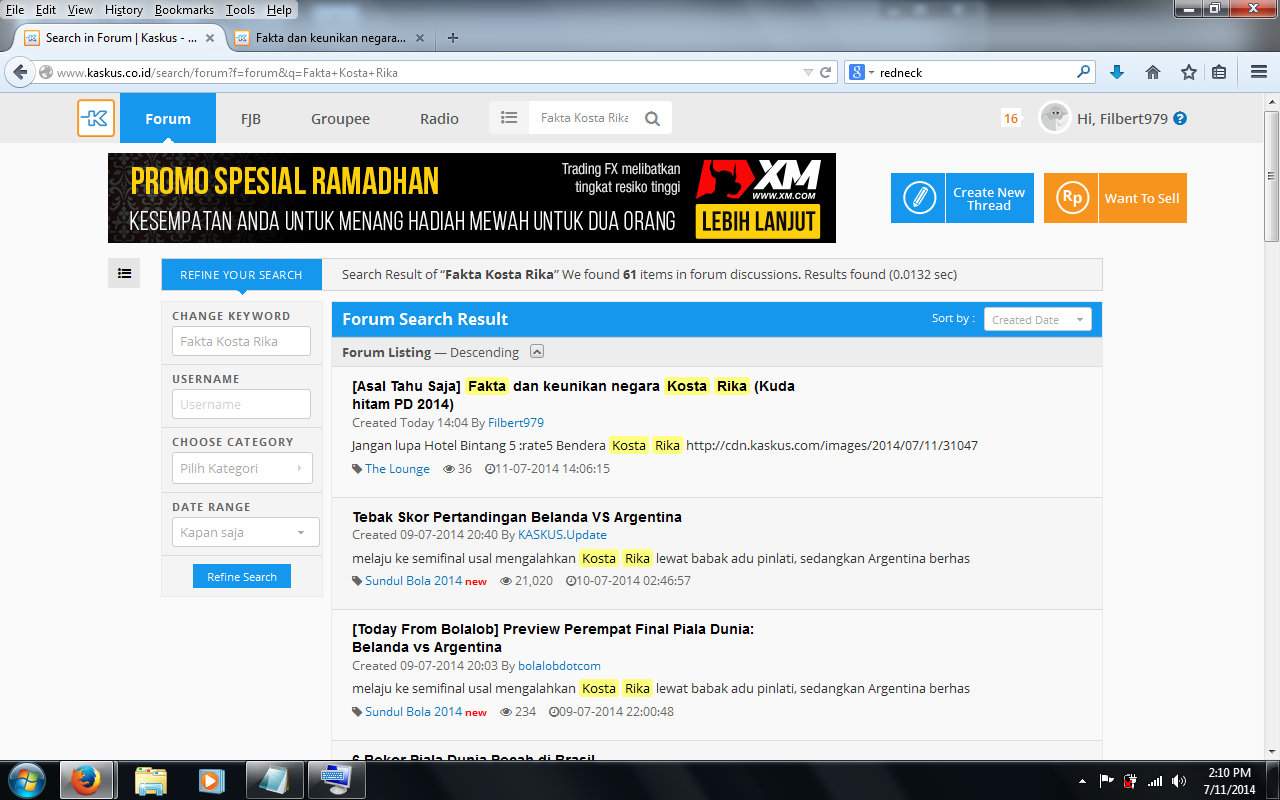This screenshot has height=800, width=1280.
Task: Click the Filbert979 avatar image
Action: click(1055, 117)
